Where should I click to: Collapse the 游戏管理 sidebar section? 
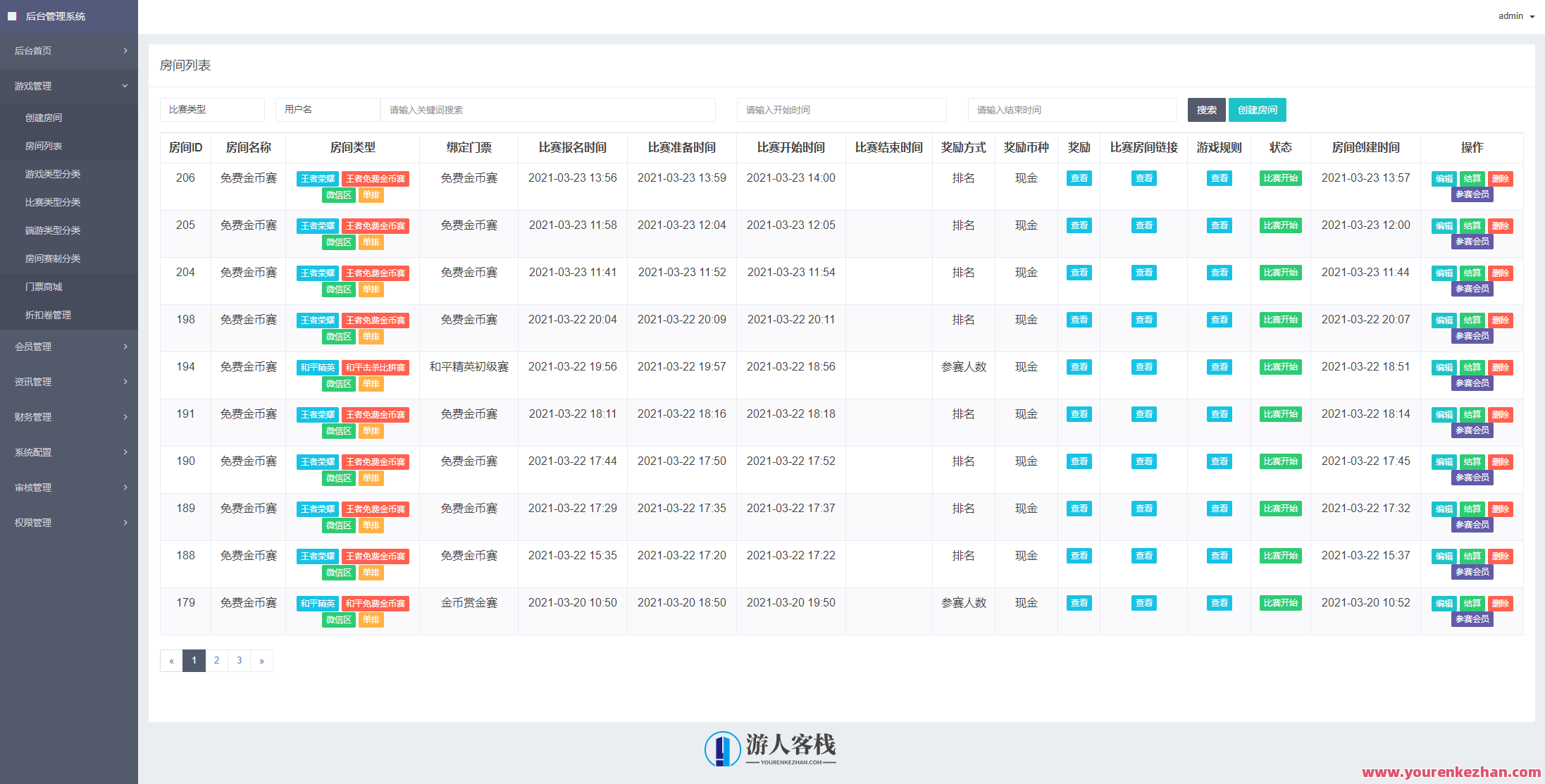[x=68, y=85]
